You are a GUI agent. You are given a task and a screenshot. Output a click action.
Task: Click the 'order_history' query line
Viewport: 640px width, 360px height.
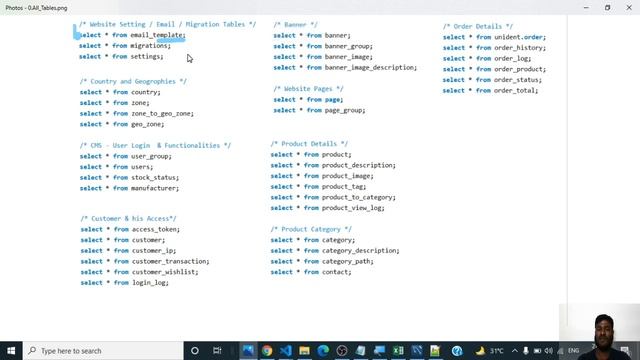click(x=494, y=48)
